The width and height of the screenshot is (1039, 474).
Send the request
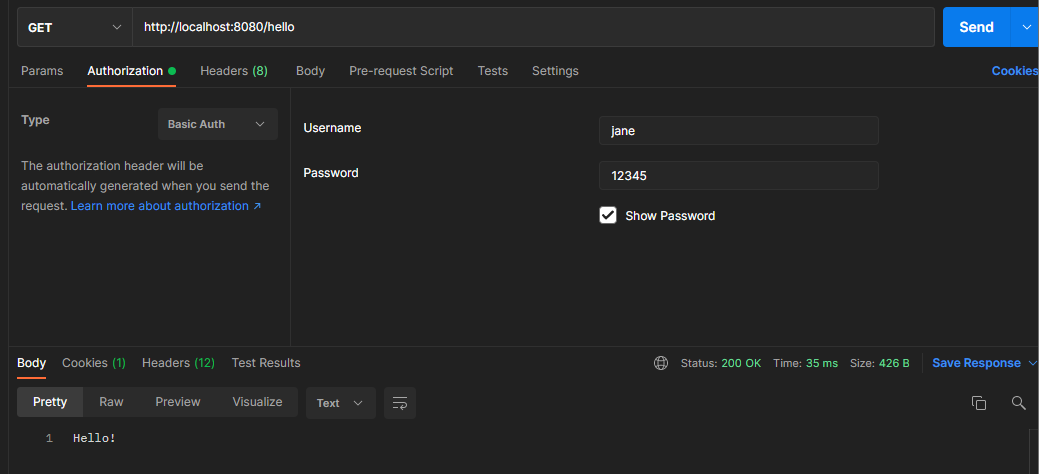click(976, 27)
